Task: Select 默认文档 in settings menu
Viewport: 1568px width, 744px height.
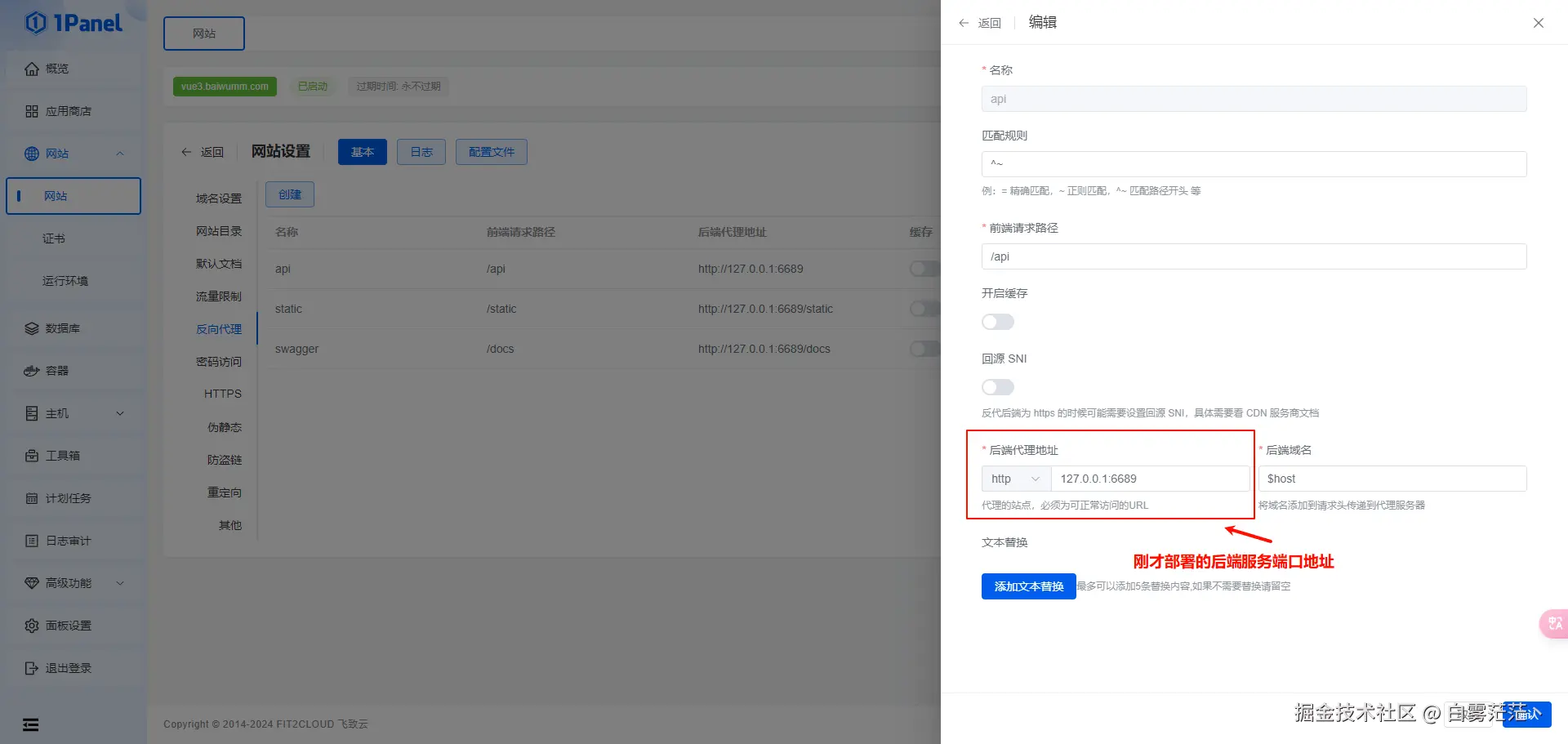Action: click(219, 264)
